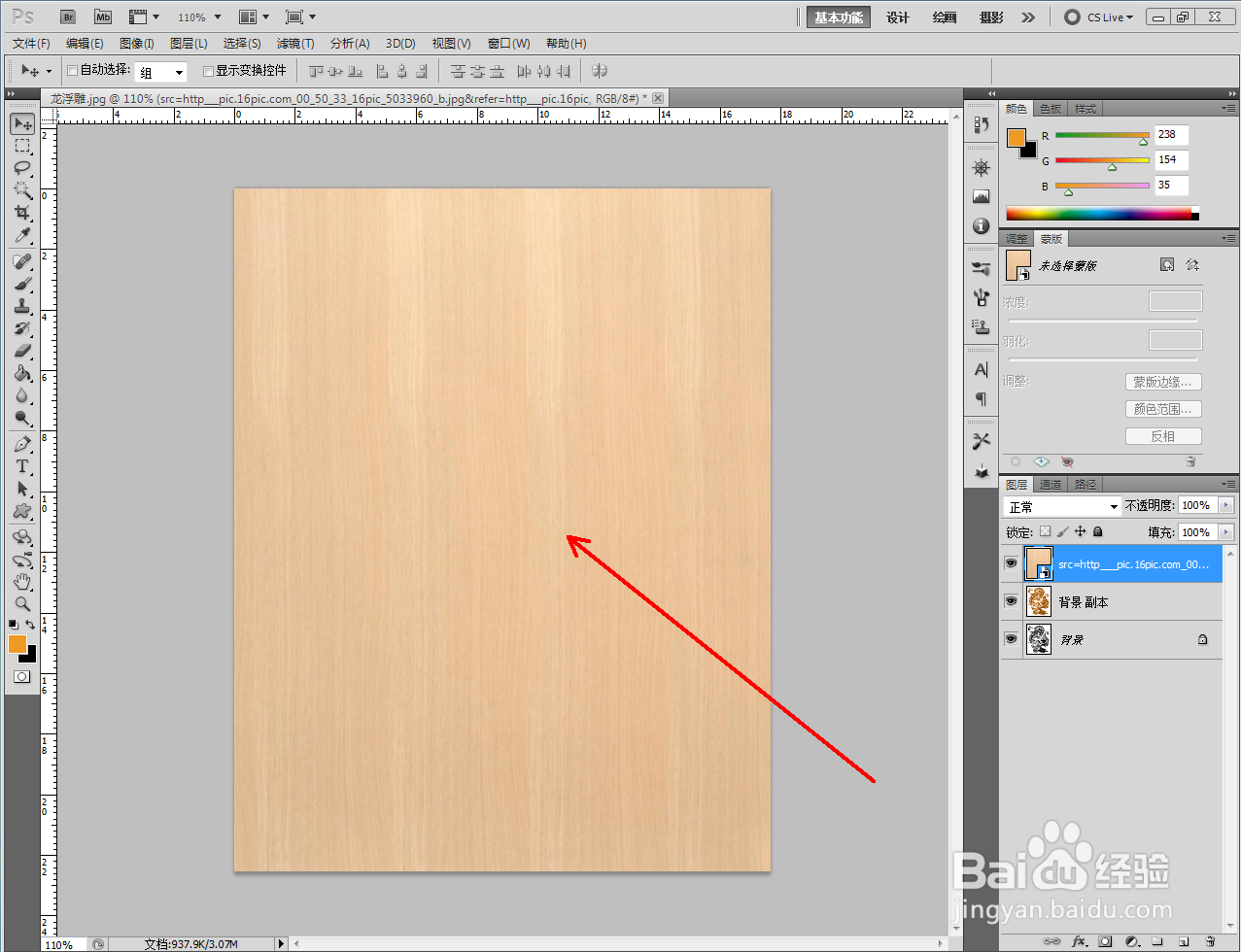Swap foreground and background colors

tap(31, 625)
